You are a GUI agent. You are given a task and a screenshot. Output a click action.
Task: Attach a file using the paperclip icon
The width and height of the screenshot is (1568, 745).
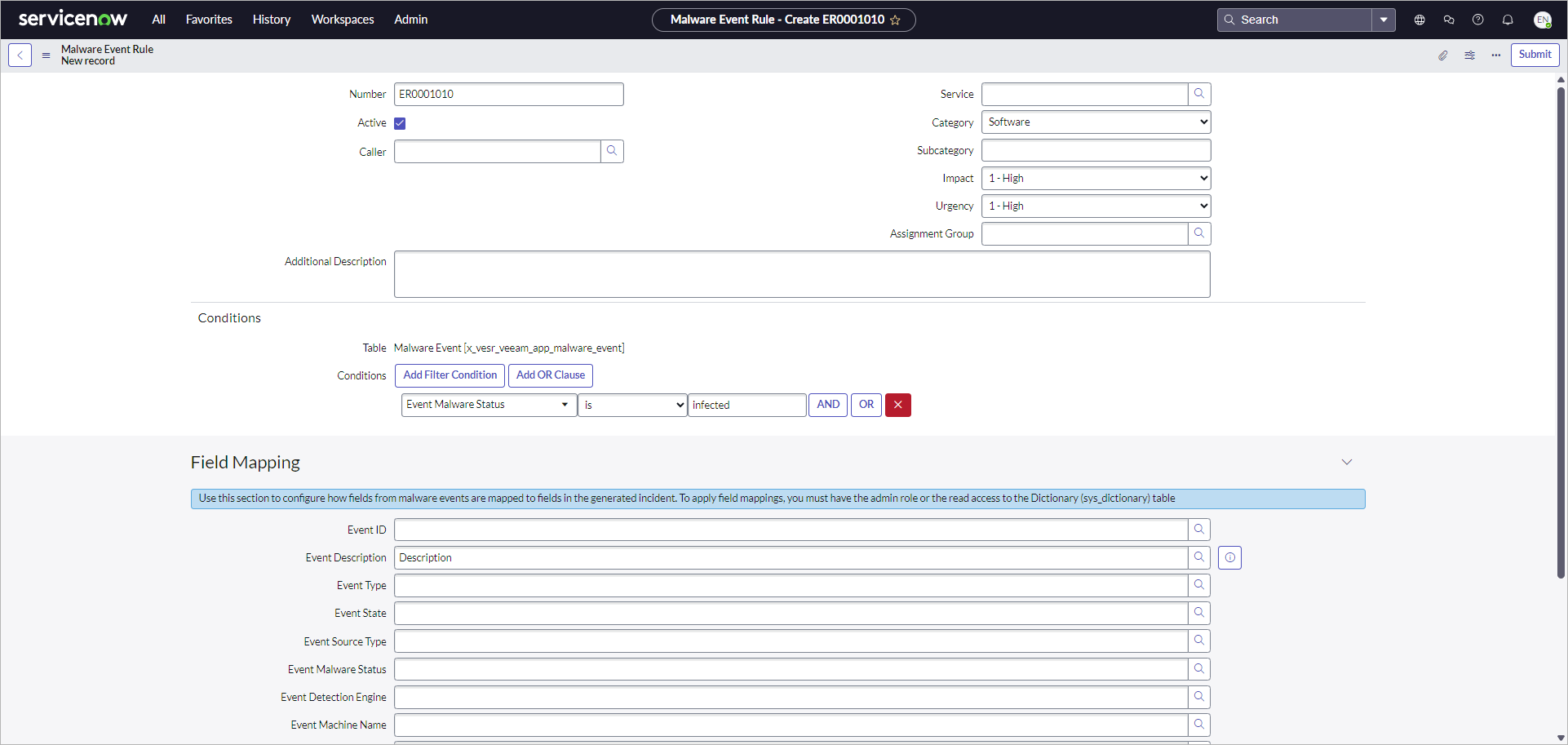coord(1442,55)
